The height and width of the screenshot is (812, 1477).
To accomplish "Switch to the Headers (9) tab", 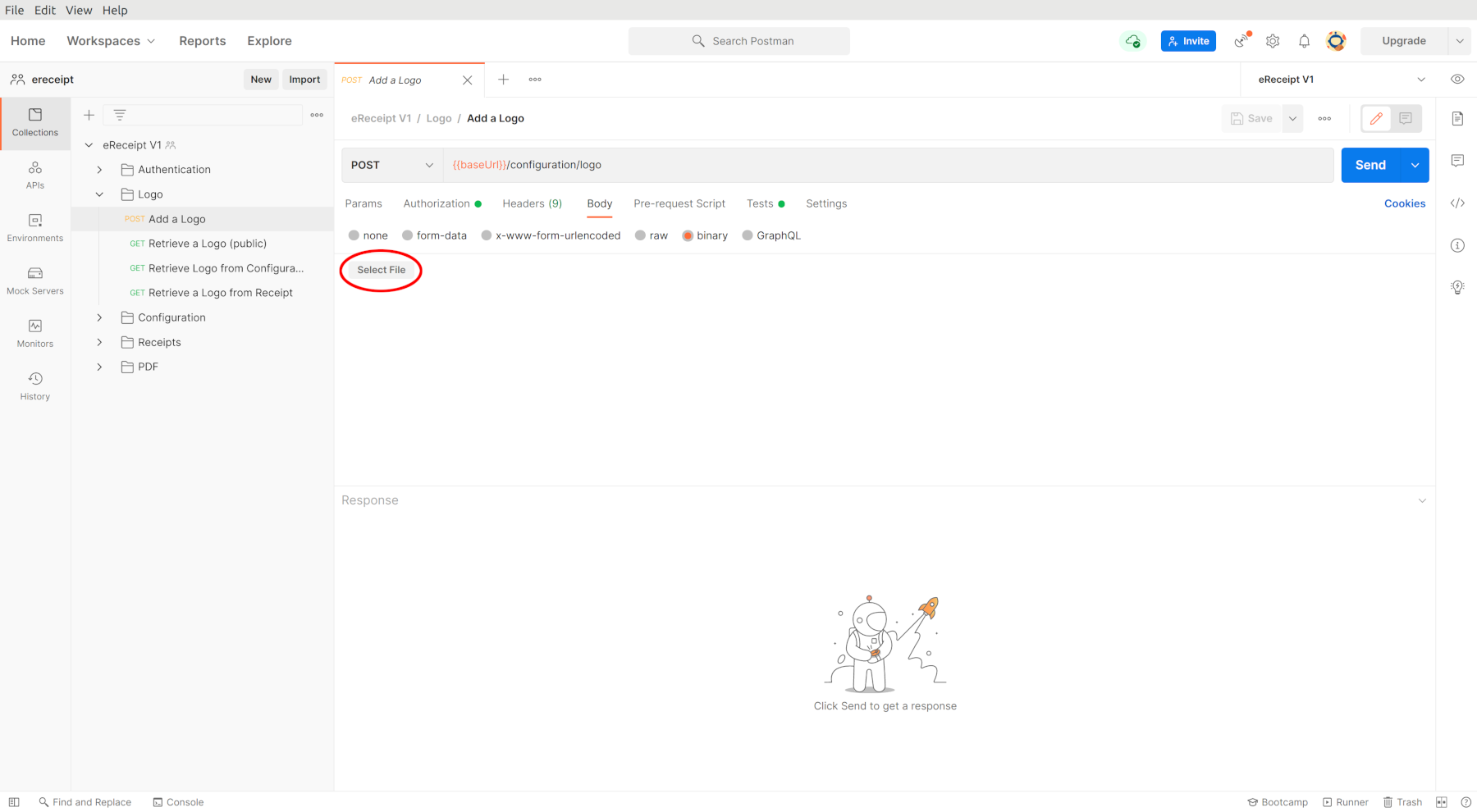I will tap(533, 203).
